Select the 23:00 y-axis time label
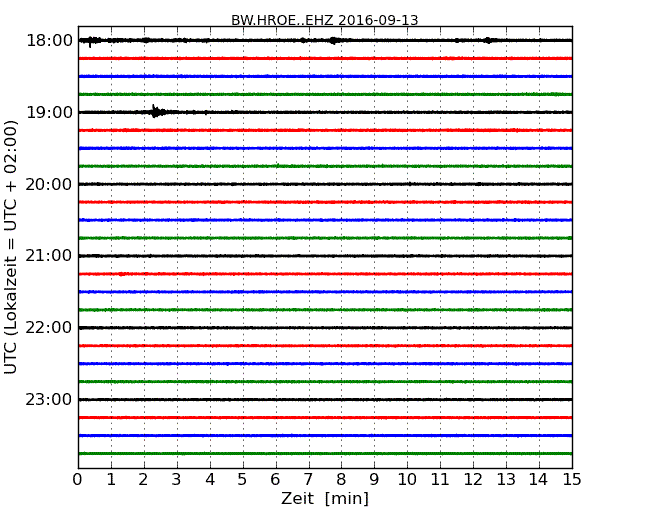Image resolution: width=650 pixels, height=520 pixels. [x=49, y=399]
